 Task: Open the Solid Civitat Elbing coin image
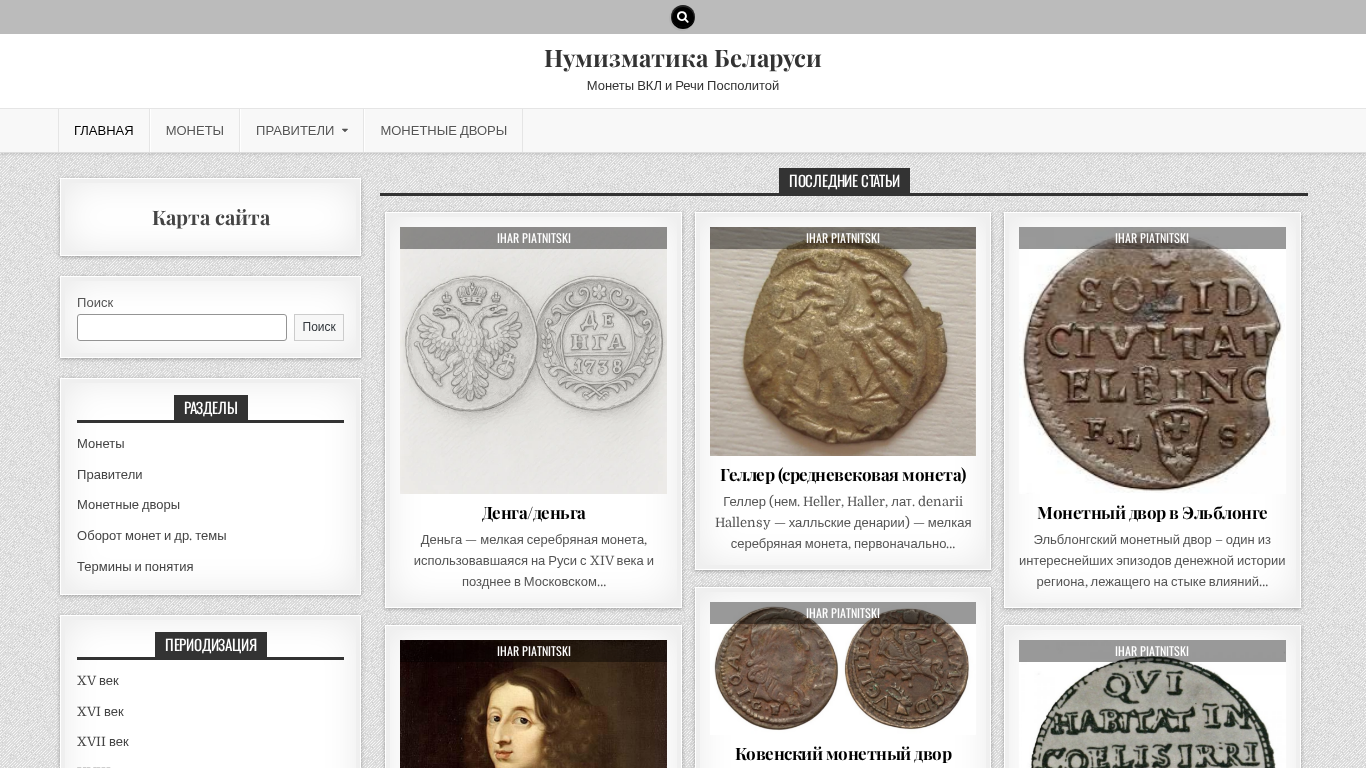point(1152,360)
